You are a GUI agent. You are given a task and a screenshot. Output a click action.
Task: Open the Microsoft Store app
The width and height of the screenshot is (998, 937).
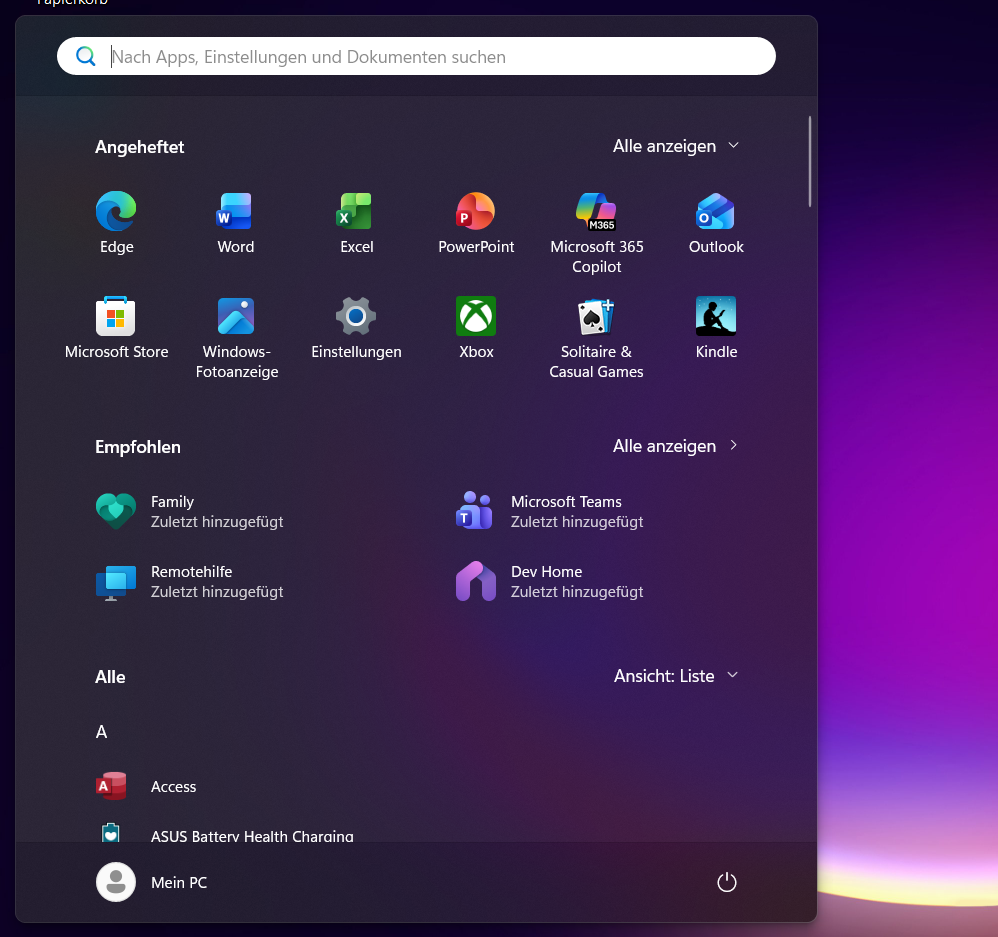pyautogui.click(x=116, y=328)
